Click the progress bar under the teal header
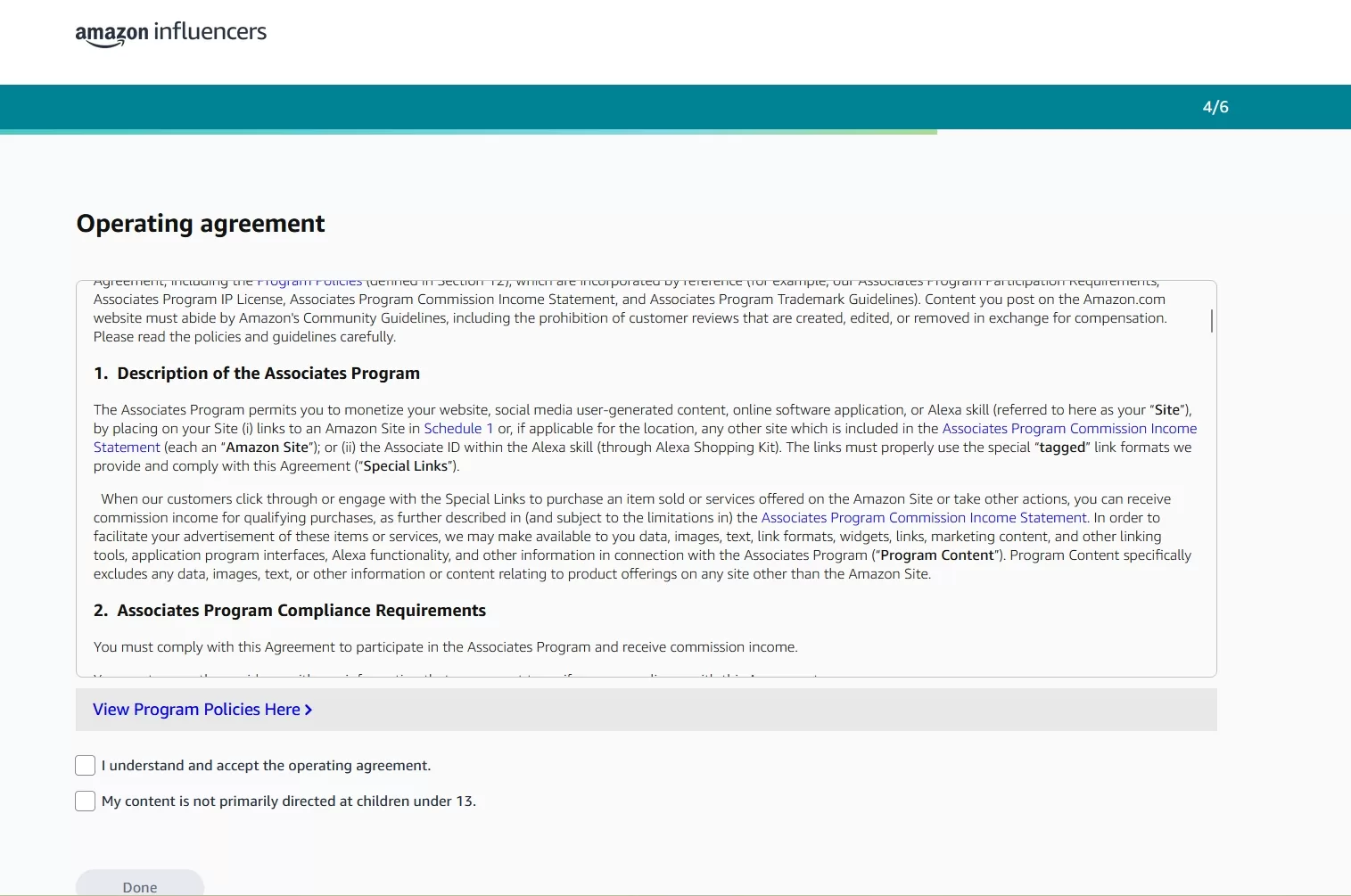Image resolution: width=1351 pixels, height=896 pixels. (468, 132)
